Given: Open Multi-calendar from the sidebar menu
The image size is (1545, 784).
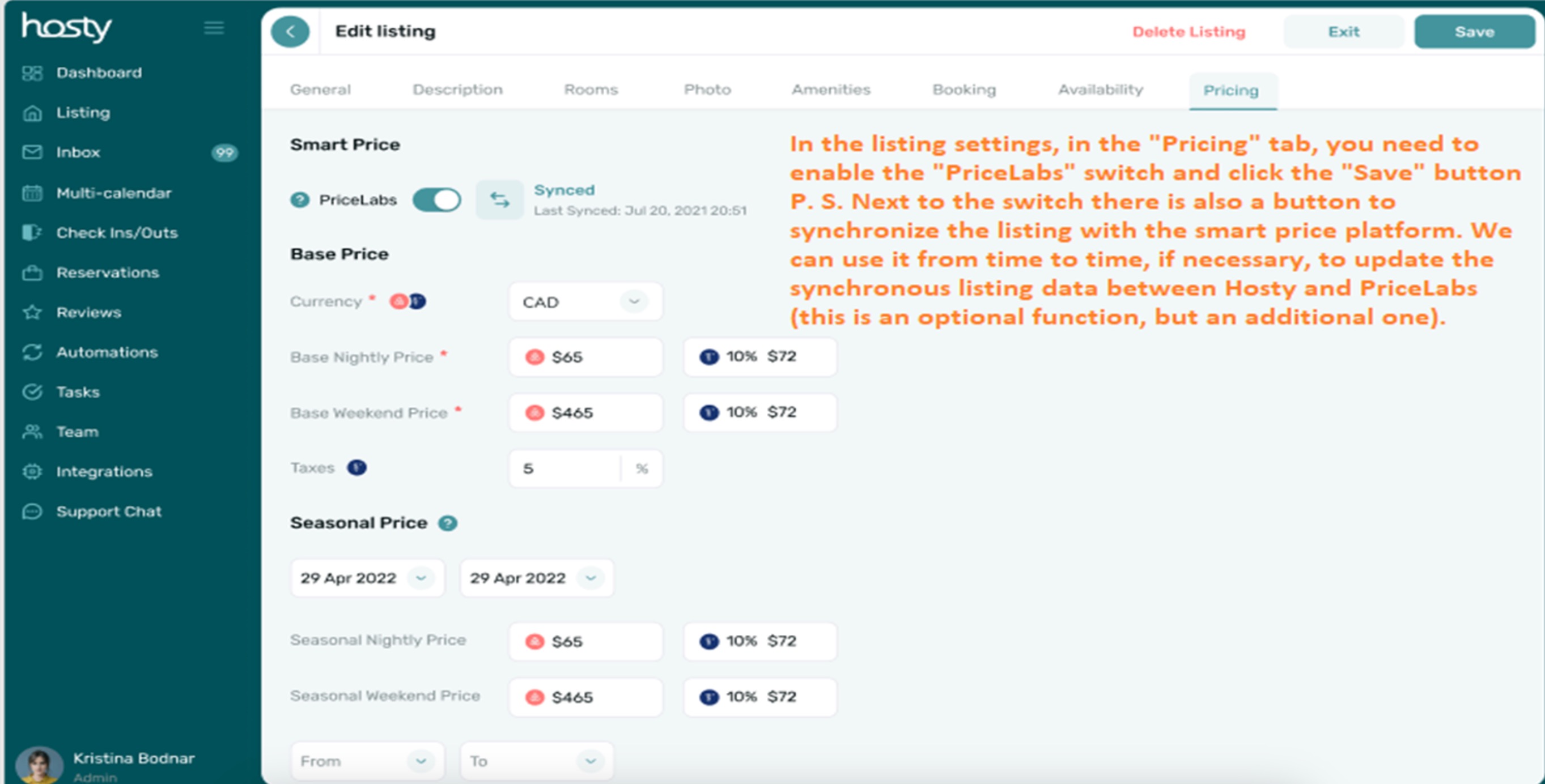Looking at the screenshot, I should (114, 193).
